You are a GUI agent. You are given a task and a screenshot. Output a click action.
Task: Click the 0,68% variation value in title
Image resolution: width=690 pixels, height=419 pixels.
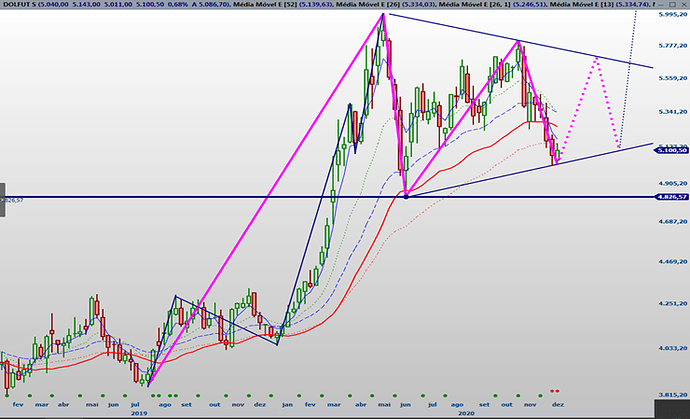[x=177, y=4]
